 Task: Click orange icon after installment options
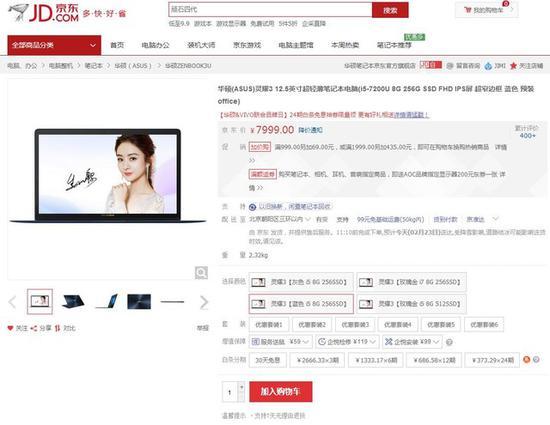tap(526, 359)
